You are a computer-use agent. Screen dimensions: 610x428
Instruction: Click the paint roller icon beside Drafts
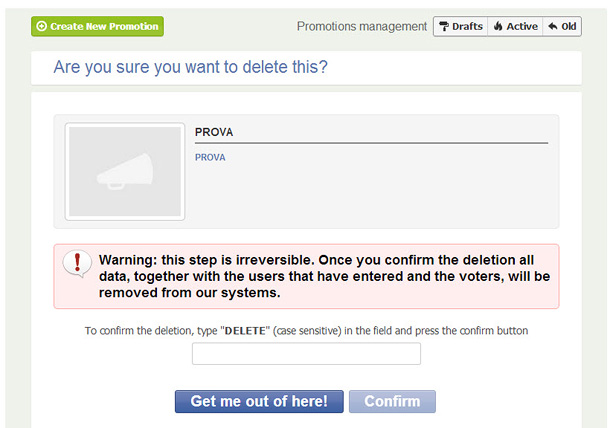[444, 26]
